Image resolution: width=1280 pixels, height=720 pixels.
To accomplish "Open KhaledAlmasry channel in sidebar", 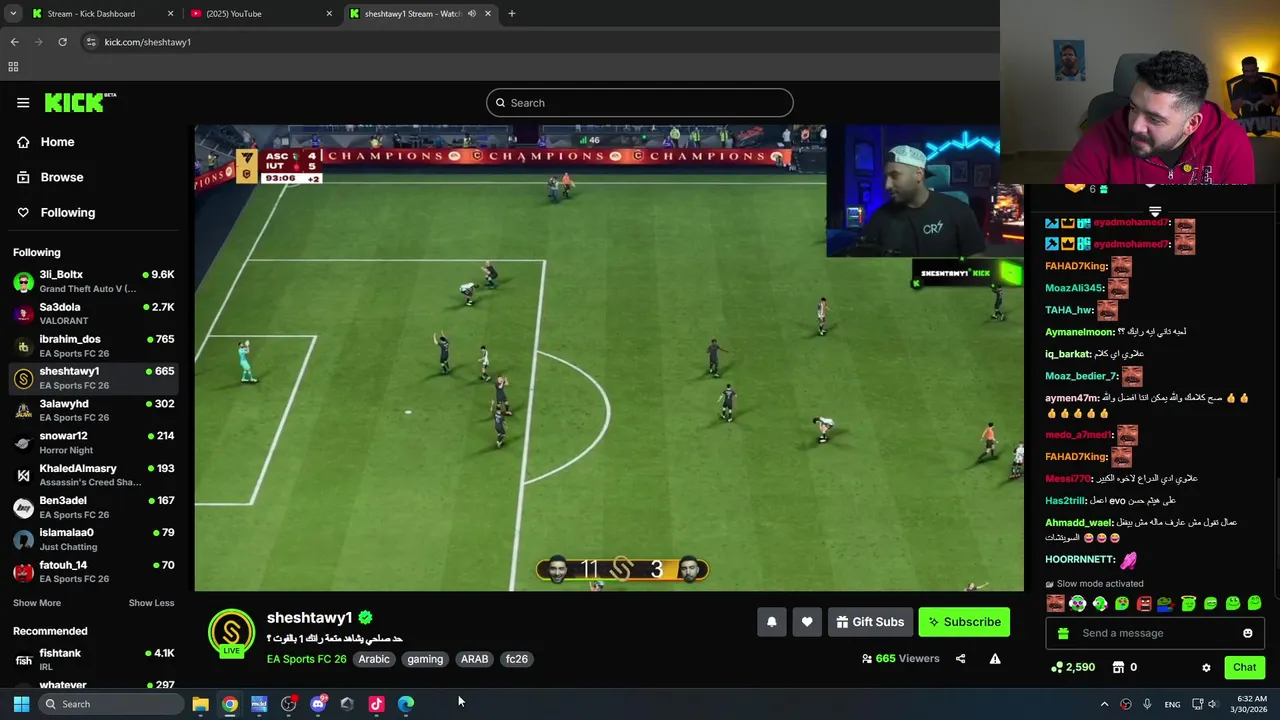I will [94, 475].
